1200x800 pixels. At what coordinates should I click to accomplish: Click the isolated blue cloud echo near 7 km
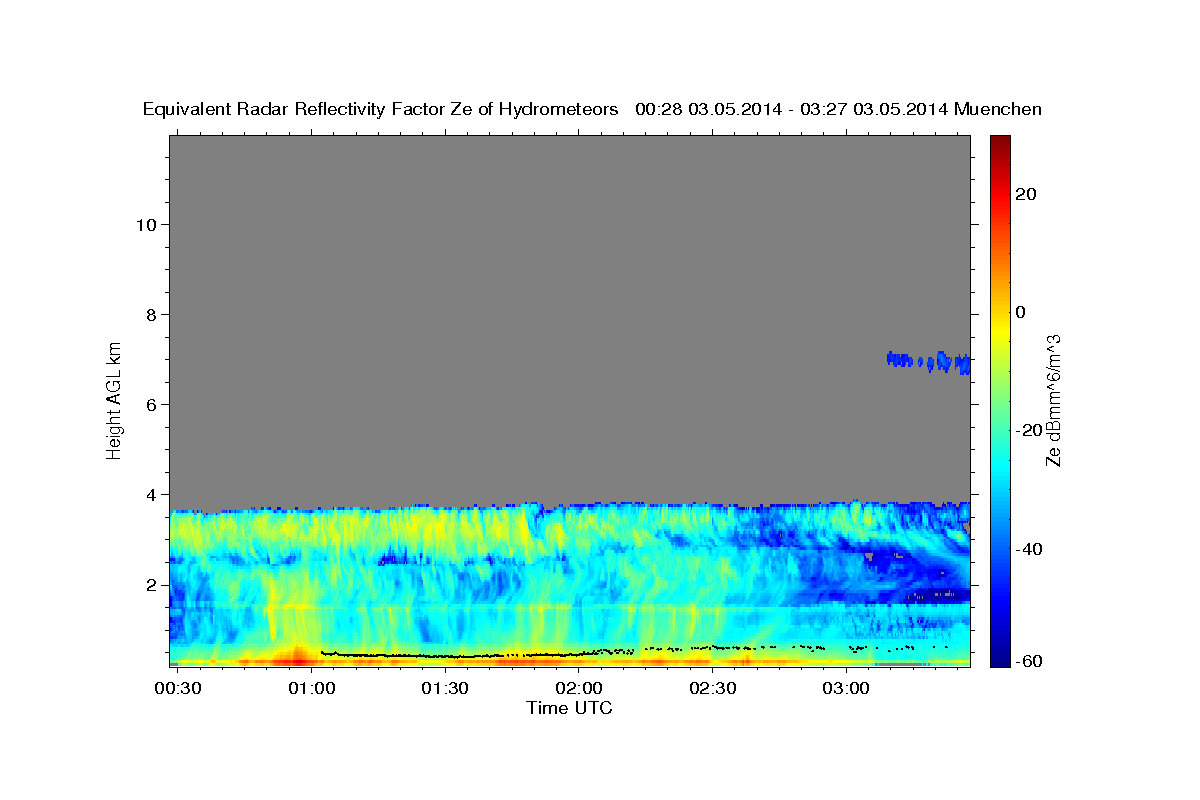tap(928, 361)
